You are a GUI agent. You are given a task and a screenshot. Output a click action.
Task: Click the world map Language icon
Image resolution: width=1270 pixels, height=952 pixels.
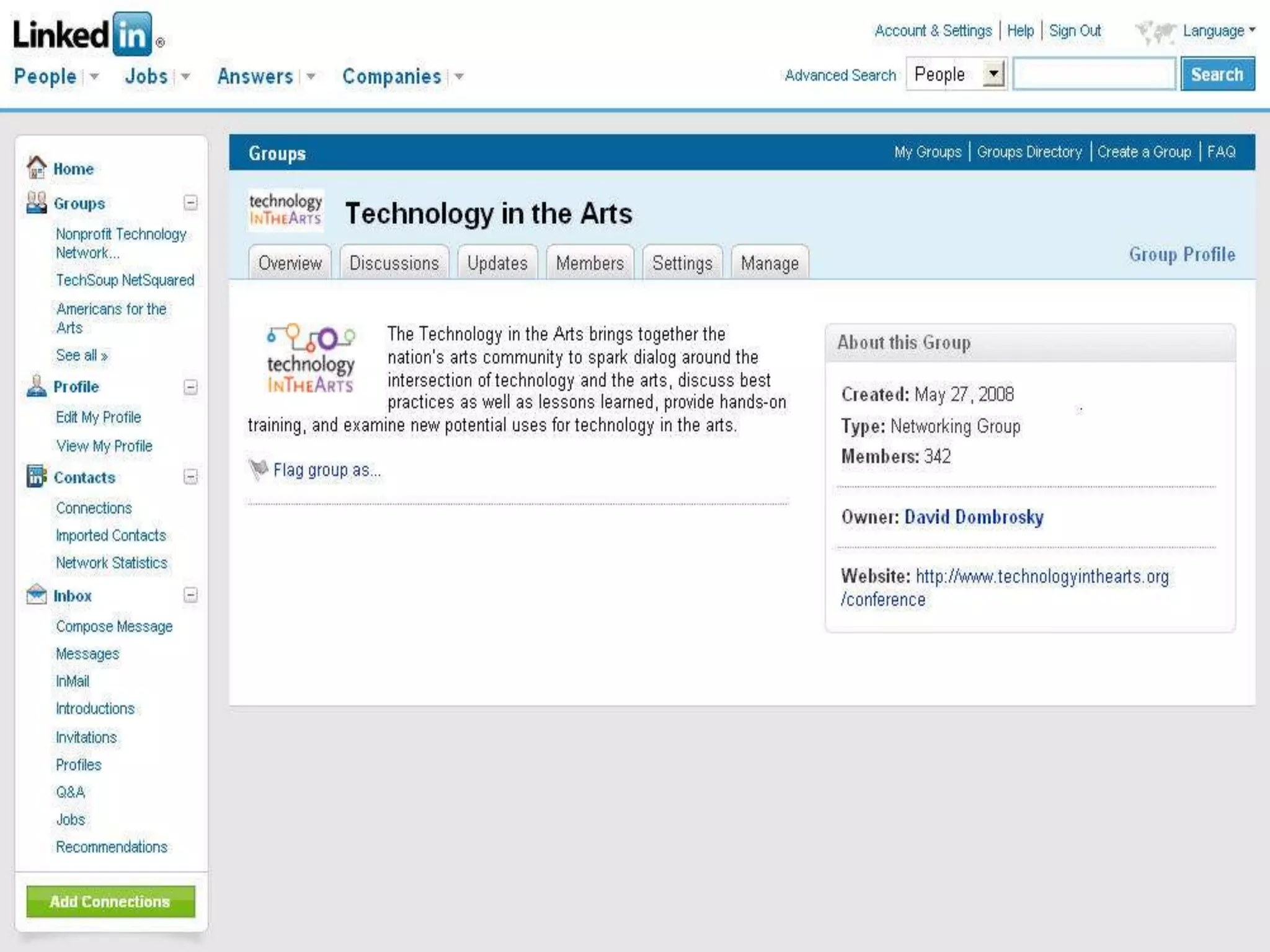click(1155, 32)
